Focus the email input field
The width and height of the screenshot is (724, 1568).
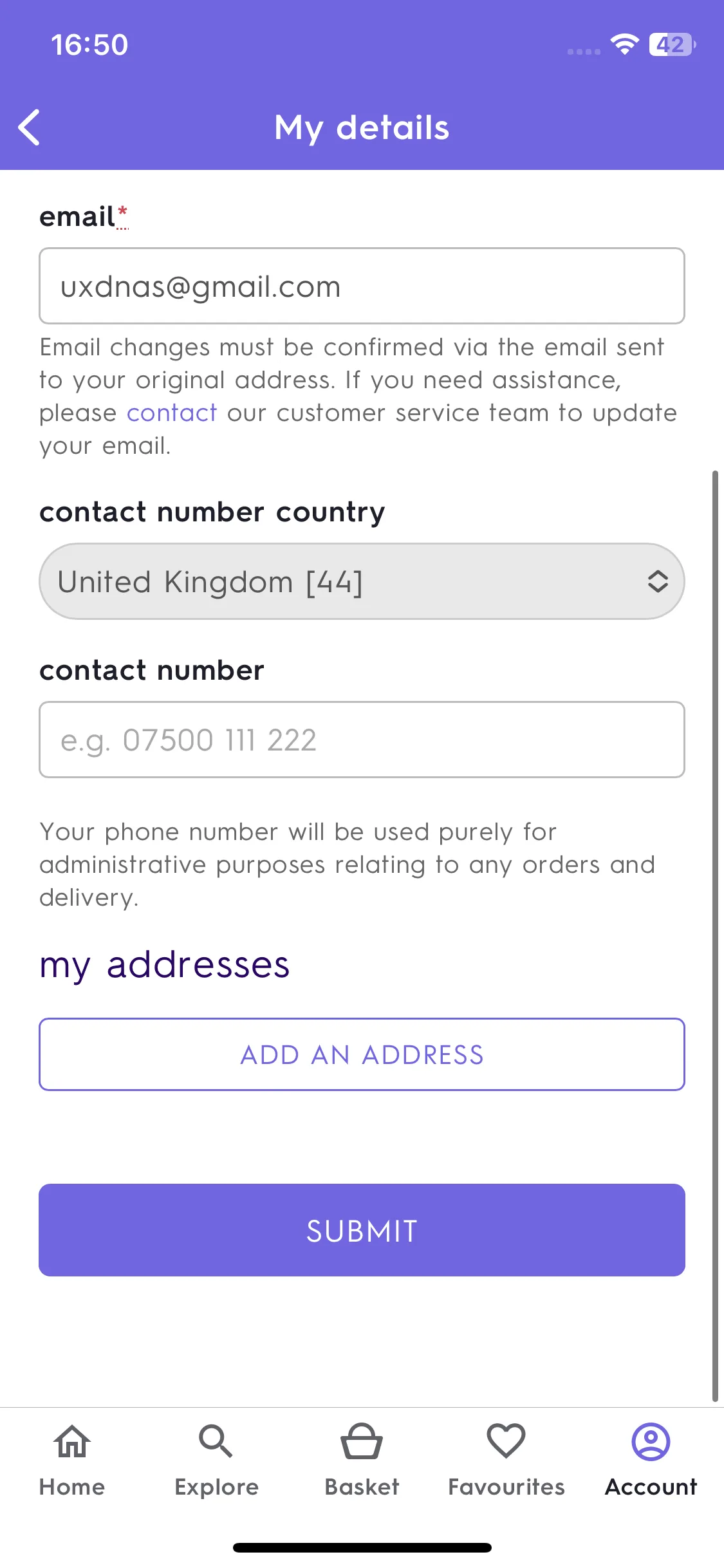pyautogui.click(x=362, y=286)
